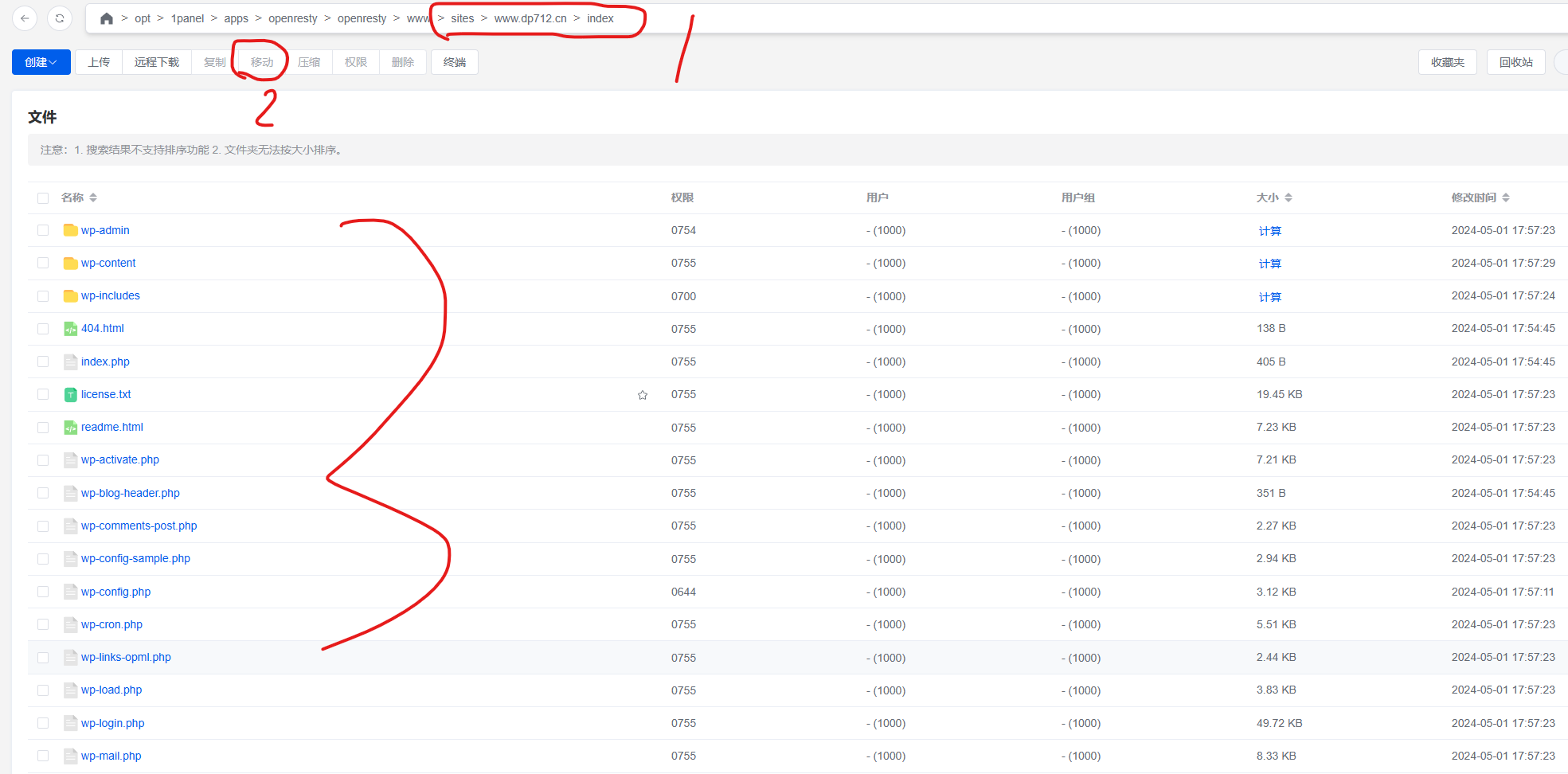The height and width of the screenshot is (774, 1568).
Task: Open the wp-login.php file link
Action: pos(112,723)
